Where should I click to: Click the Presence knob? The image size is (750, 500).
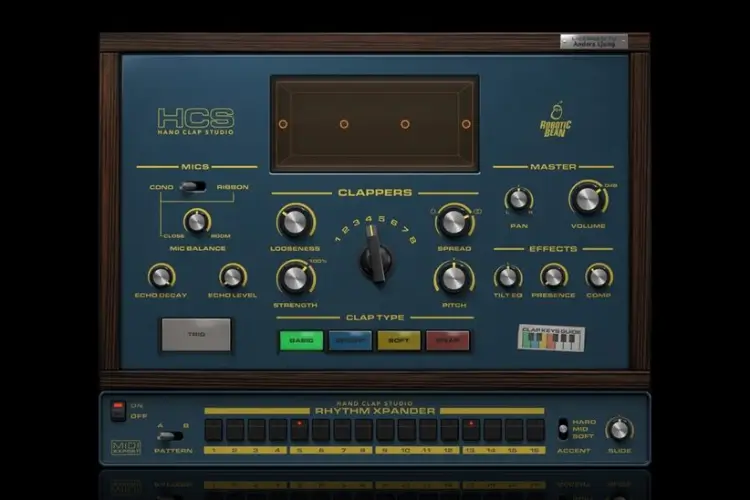(x=553, y=277)
